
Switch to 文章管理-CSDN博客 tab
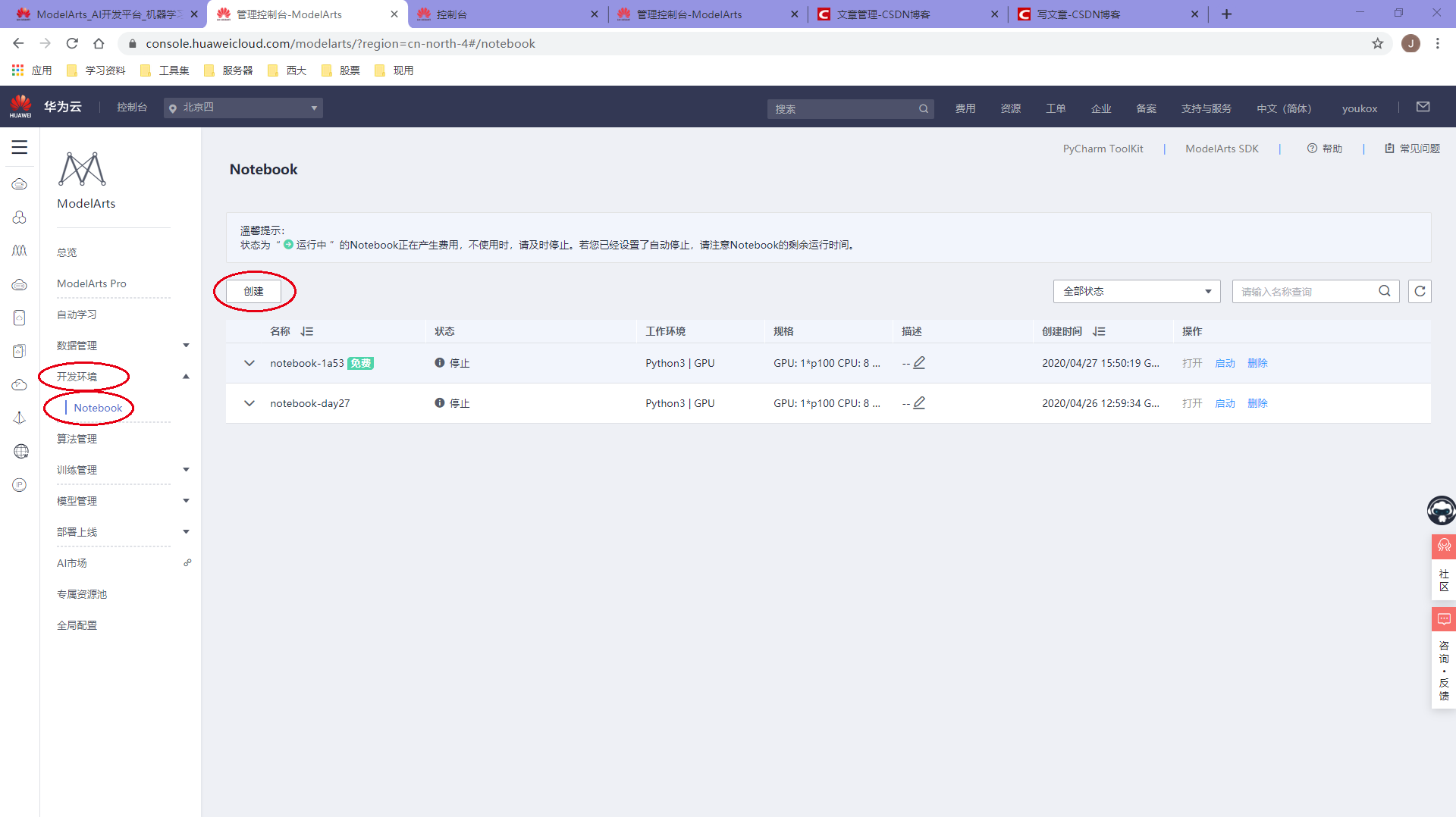(906, 14)
